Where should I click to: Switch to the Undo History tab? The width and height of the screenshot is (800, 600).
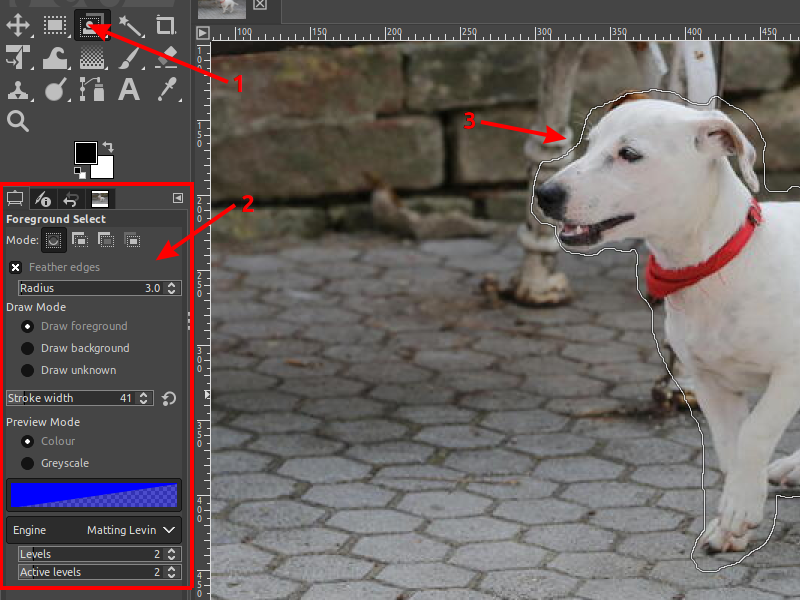(x=70, y=198)
